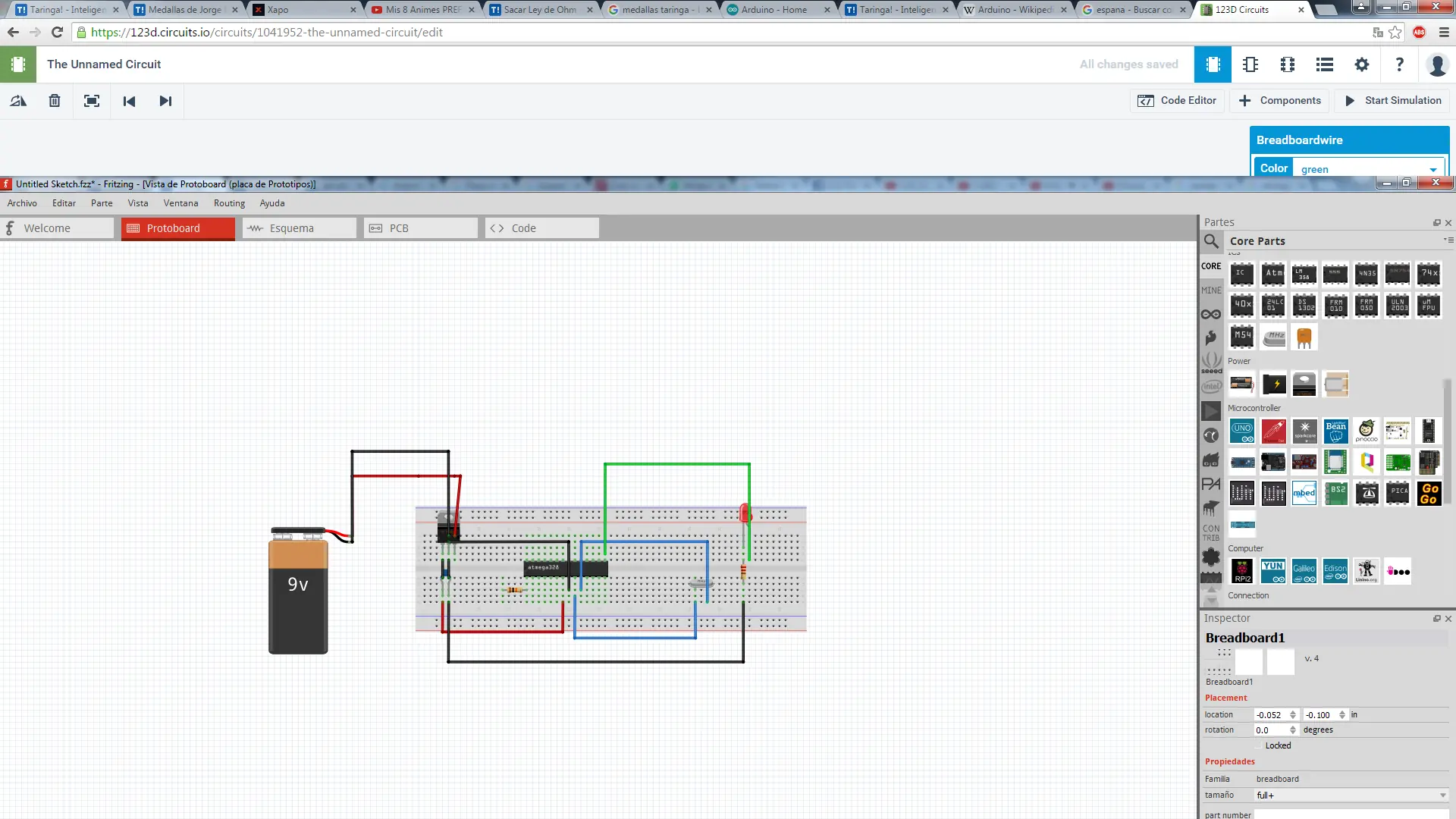1456x819 pixels.
Task: Open the Seeed parts bin
Action: tap(1211, 362)
